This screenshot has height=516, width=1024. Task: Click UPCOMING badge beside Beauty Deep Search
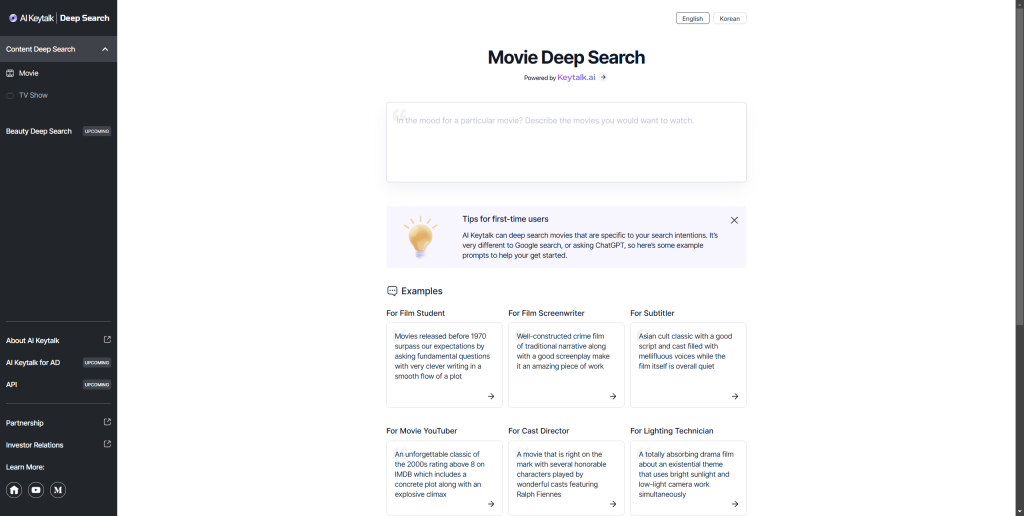[97, 131]
